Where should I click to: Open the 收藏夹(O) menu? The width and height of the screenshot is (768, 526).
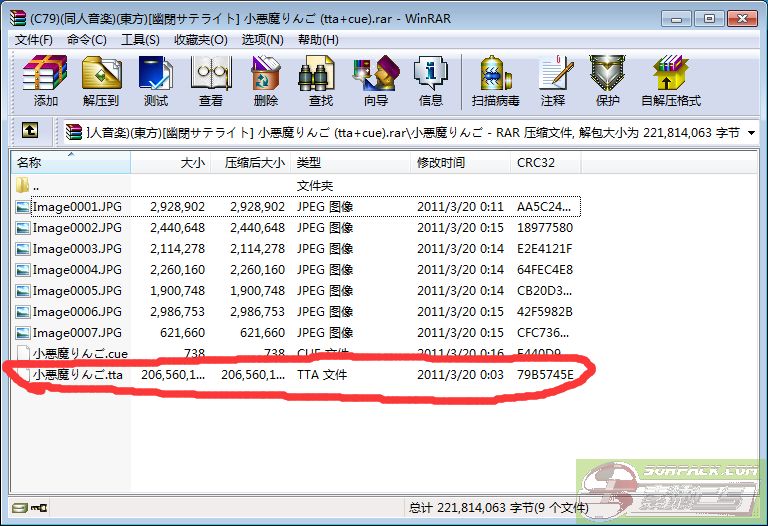point(201,40)
